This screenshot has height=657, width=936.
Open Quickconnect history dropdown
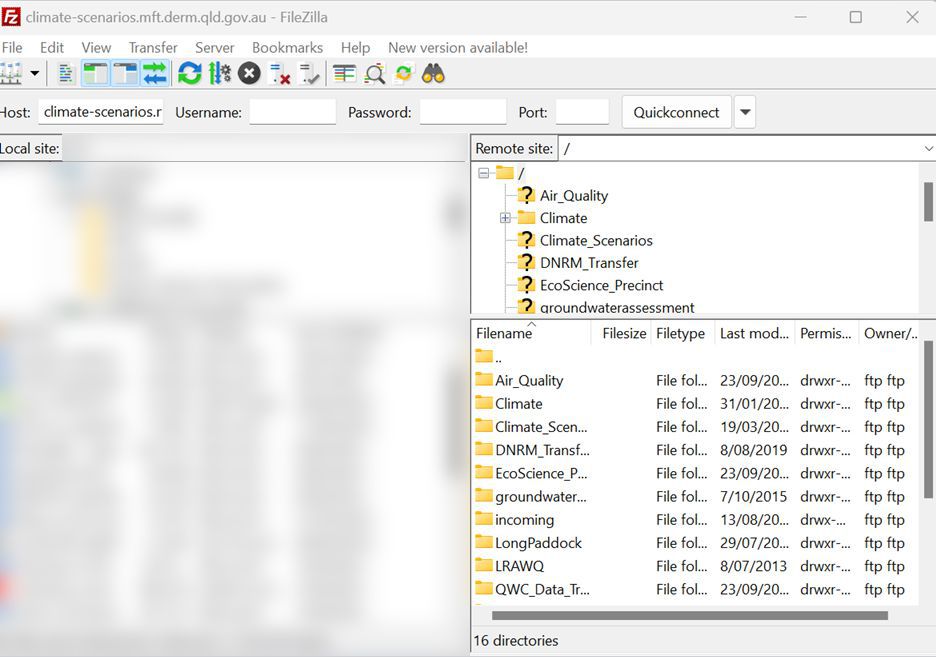[744, 112]
